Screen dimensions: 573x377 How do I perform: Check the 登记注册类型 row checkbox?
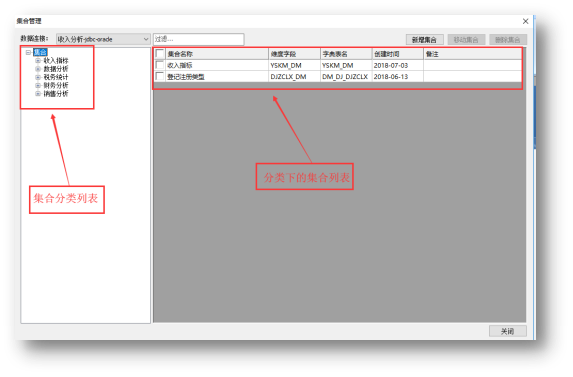160,76
